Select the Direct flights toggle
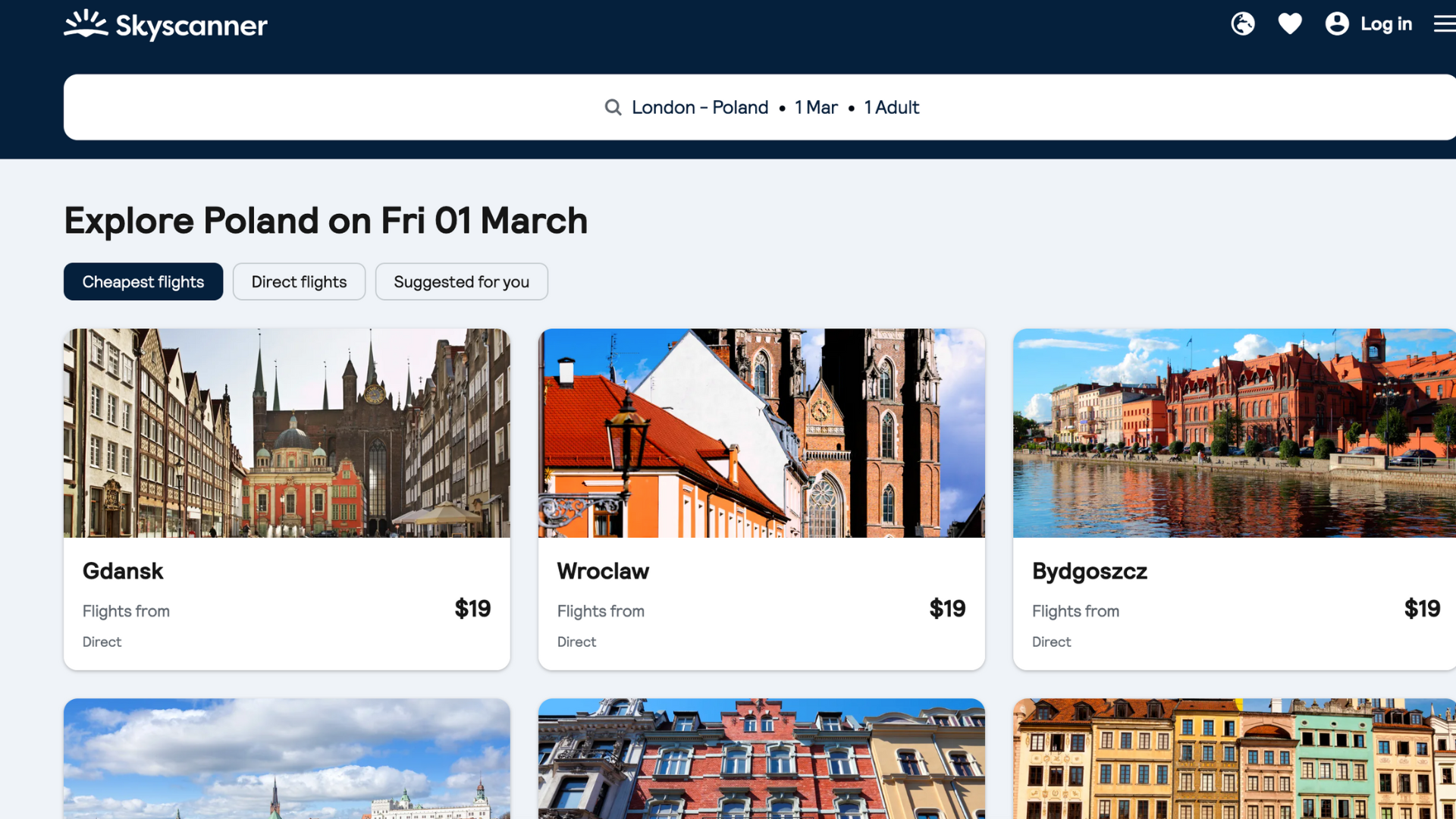The image size is (1456, 819). click(299, 281)
